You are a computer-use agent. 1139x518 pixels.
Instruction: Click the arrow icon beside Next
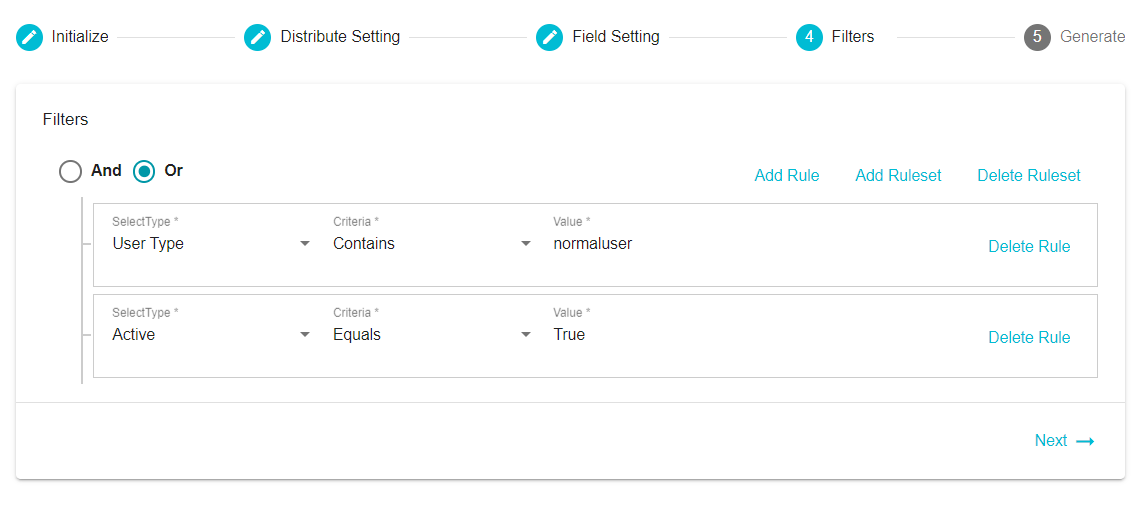click(1085, 441)
